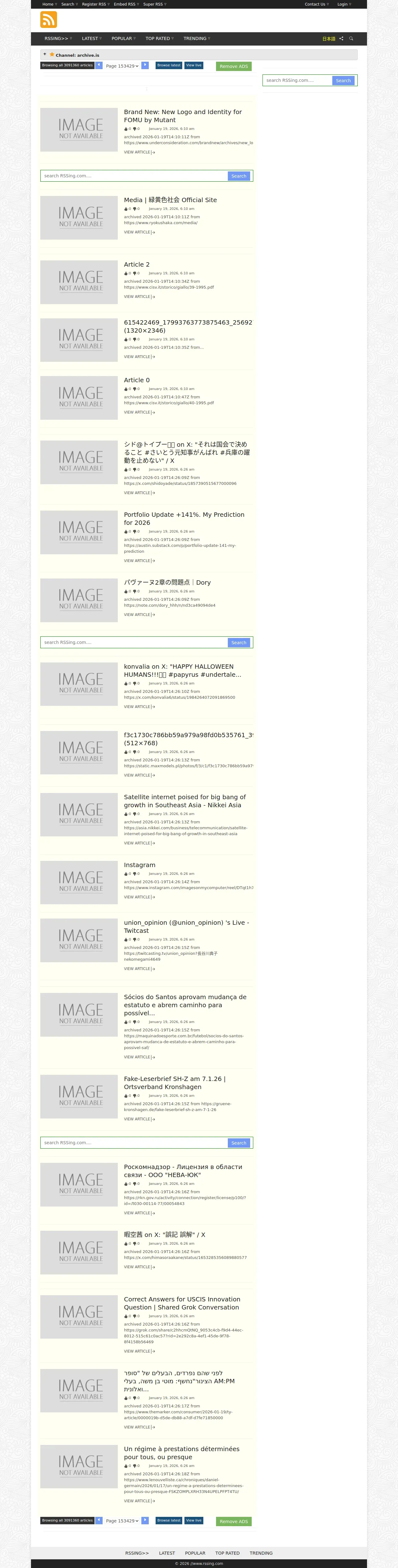Open the LATEST navbar menu

point(92,38)
